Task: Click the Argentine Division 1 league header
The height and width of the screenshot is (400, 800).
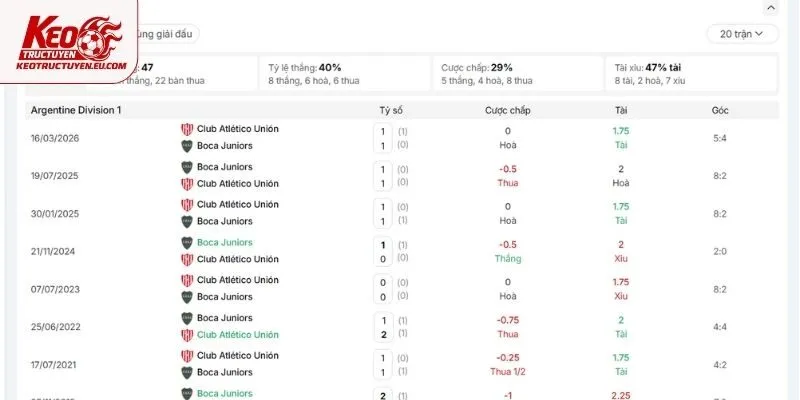Action: [x=76, y=110]
